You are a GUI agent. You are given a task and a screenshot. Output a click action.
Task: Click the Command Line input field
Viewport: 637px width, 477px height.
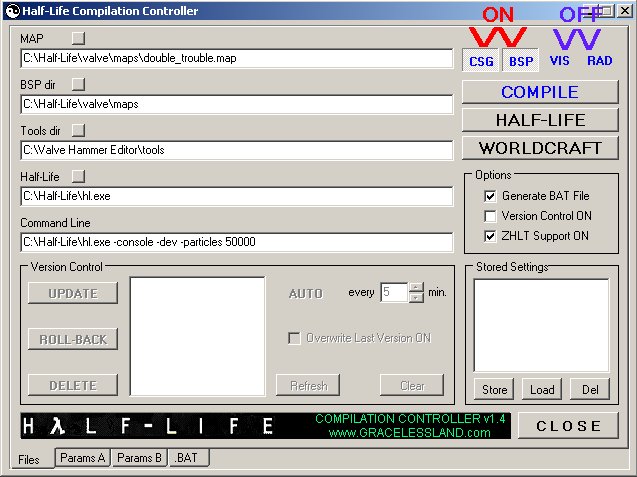click(x=237, y=242)
